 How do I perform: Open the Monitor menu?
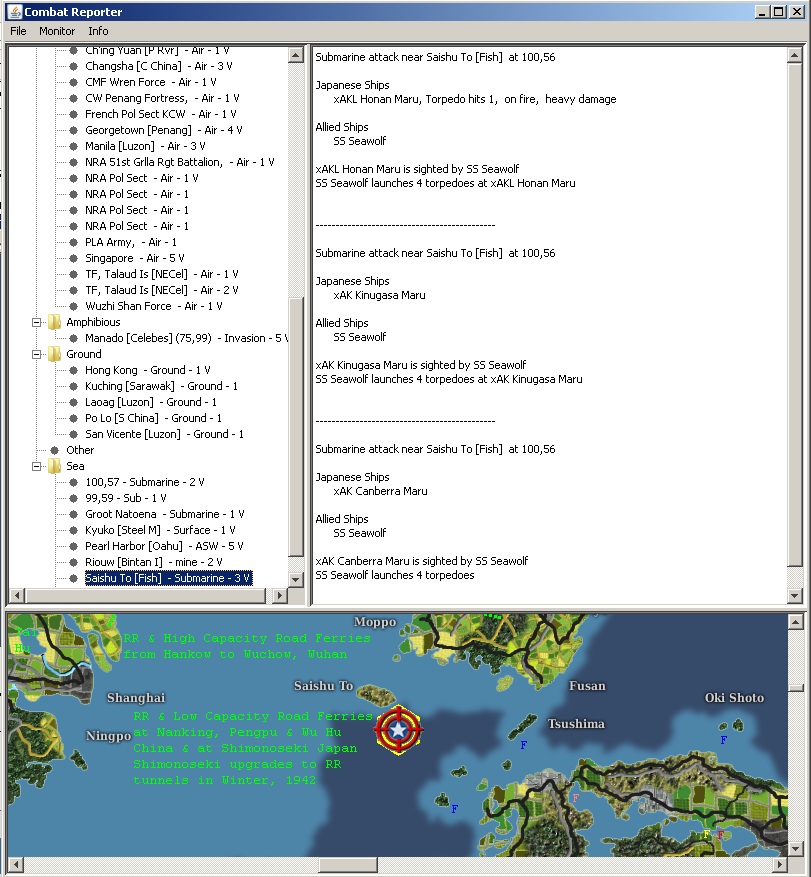click(x=56, y=31)
